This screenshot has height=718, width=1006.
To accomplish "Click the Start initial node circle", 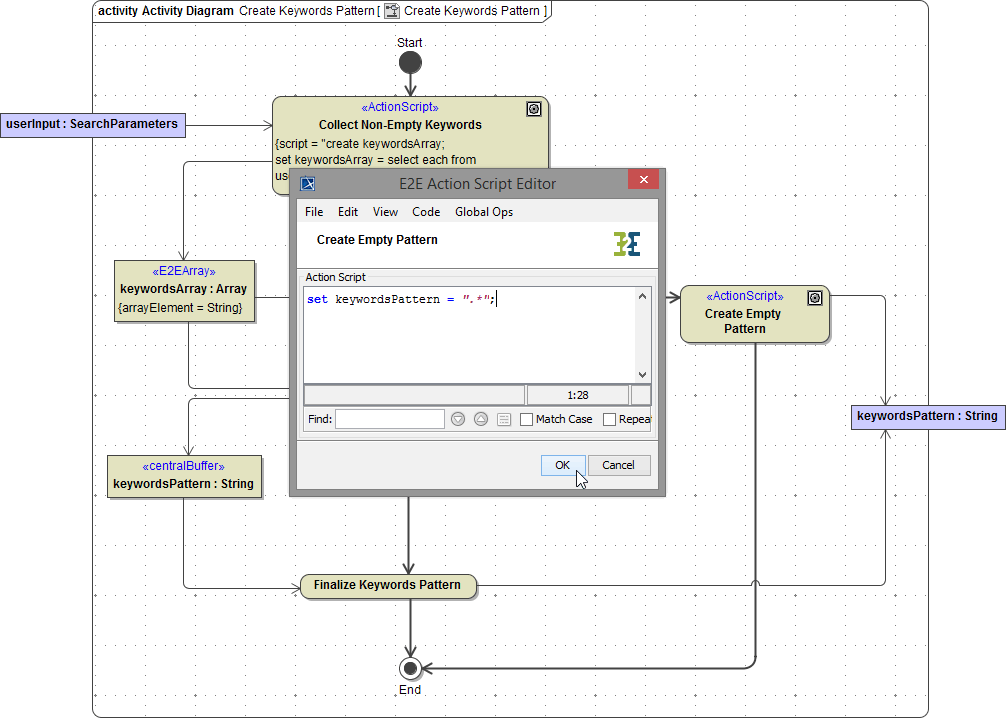I will tap(410, 62).
